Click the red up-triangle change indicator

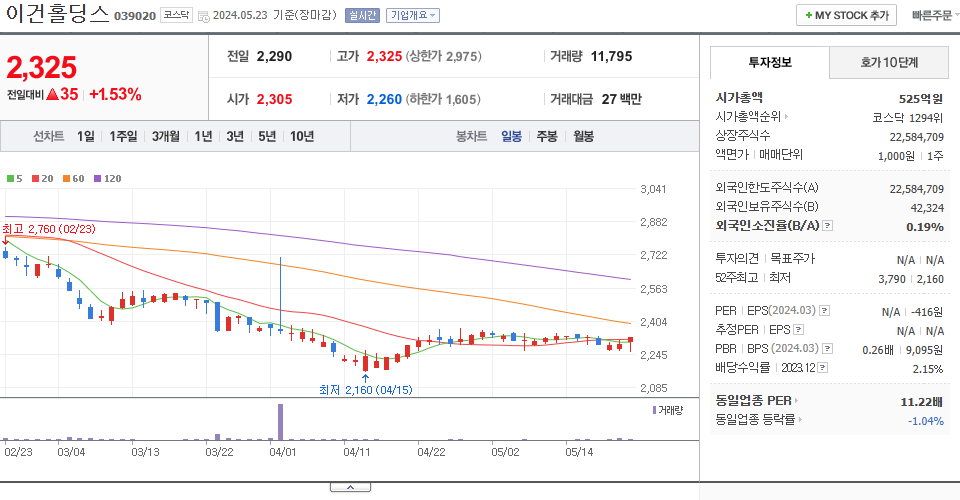point(53,94)
